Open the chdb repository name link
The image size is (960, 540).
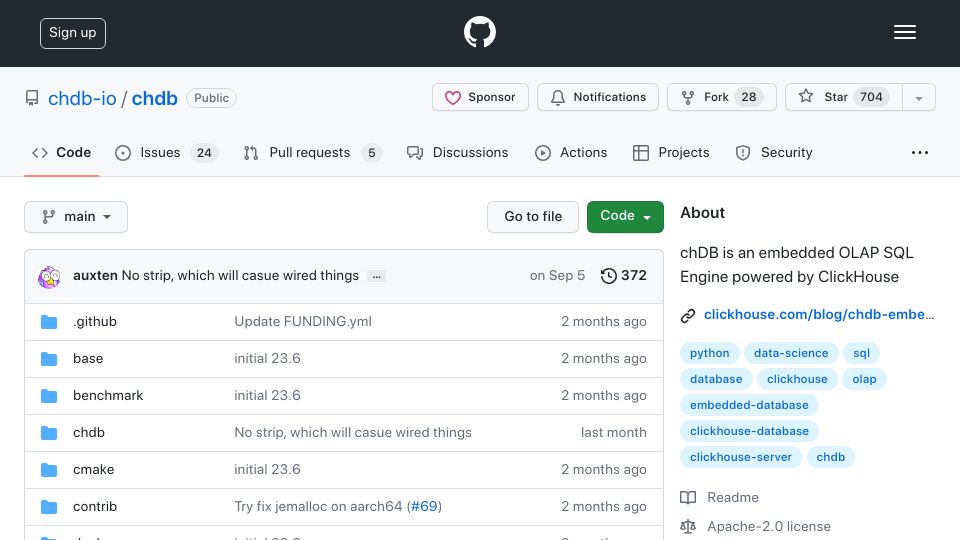click(154, 98)
